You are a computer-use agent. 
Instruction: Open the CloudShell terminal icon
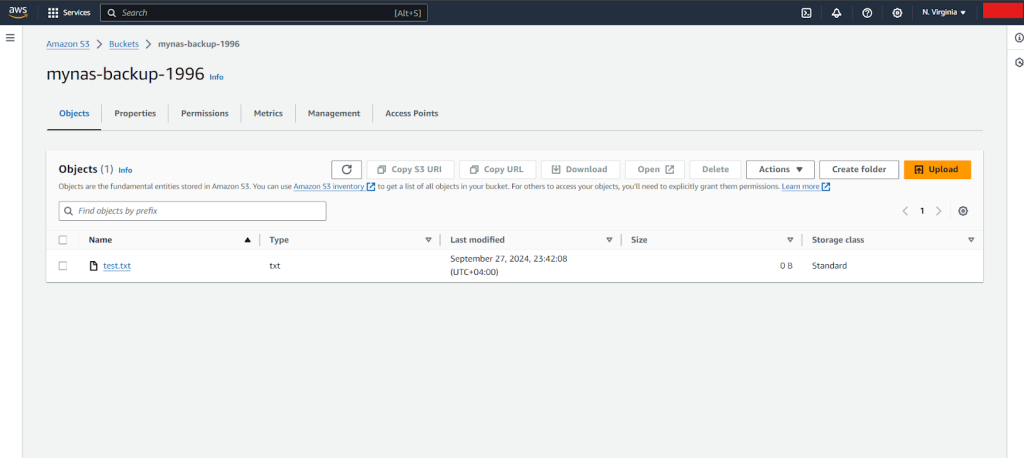point(806,13)
